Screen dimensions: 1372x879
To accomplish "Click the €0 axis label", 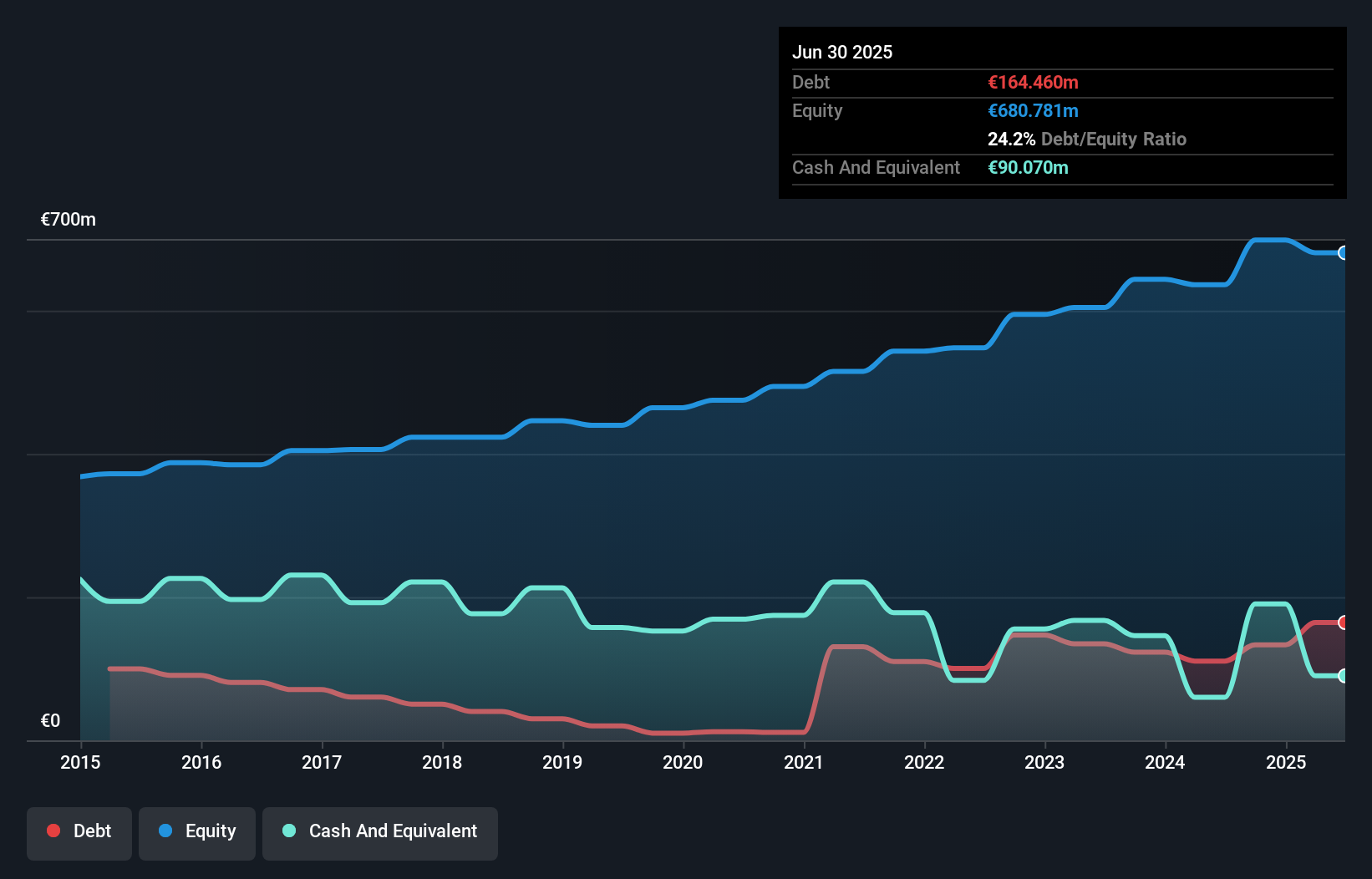I will coord(50,719).
